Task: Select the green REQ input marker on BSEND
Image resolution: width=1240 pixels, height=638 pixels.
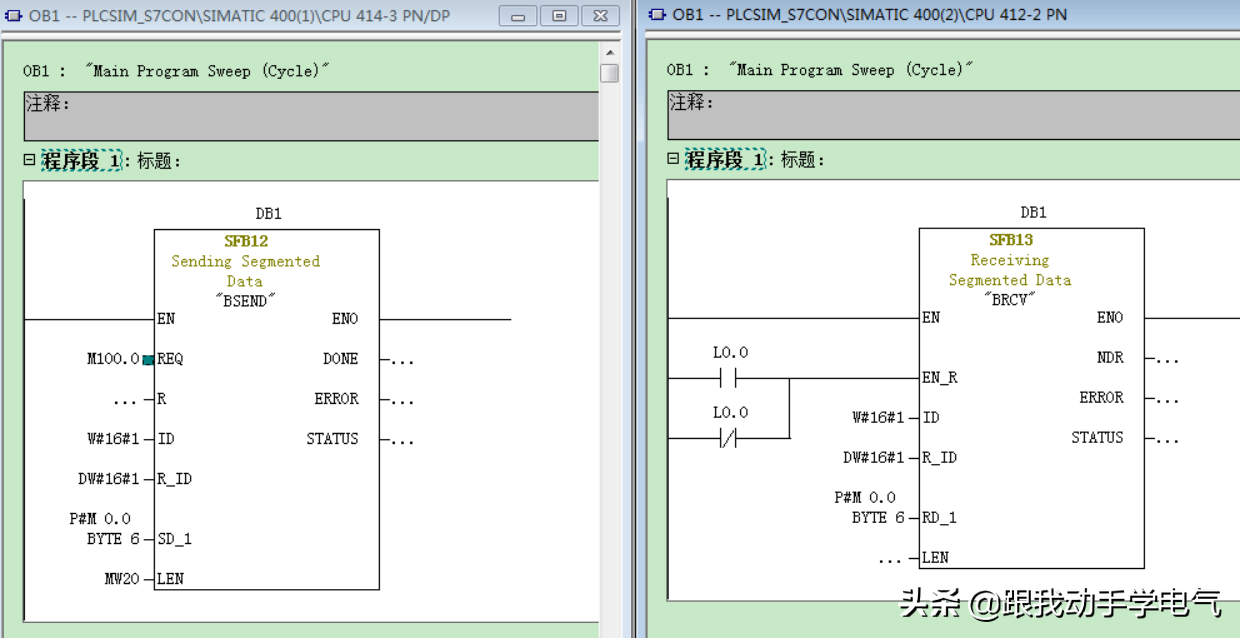Action: [148, 359]
